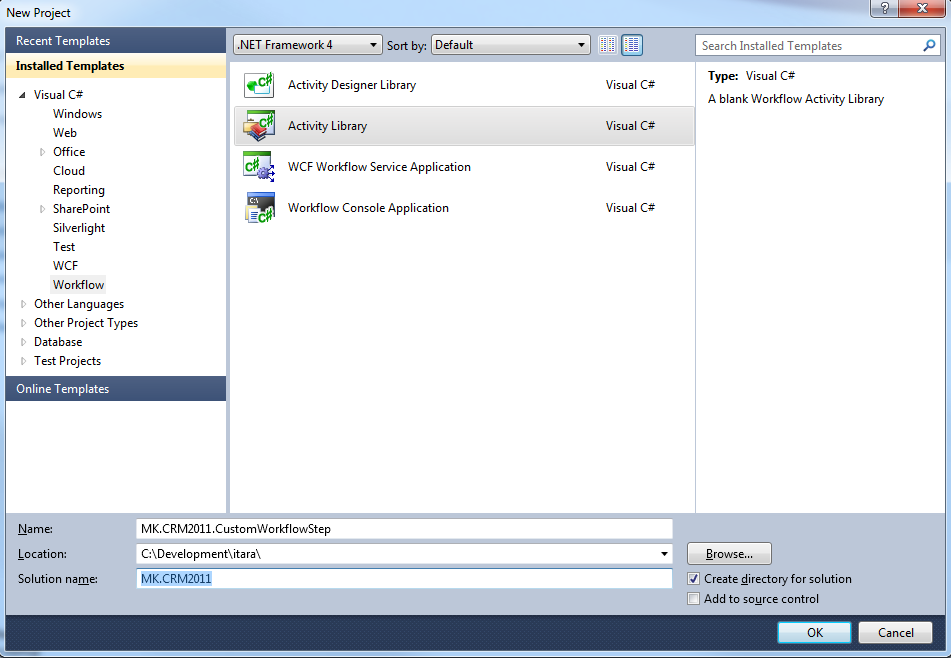951x658 pixels.
Task: Select Workflow template category
Action: 78,285
